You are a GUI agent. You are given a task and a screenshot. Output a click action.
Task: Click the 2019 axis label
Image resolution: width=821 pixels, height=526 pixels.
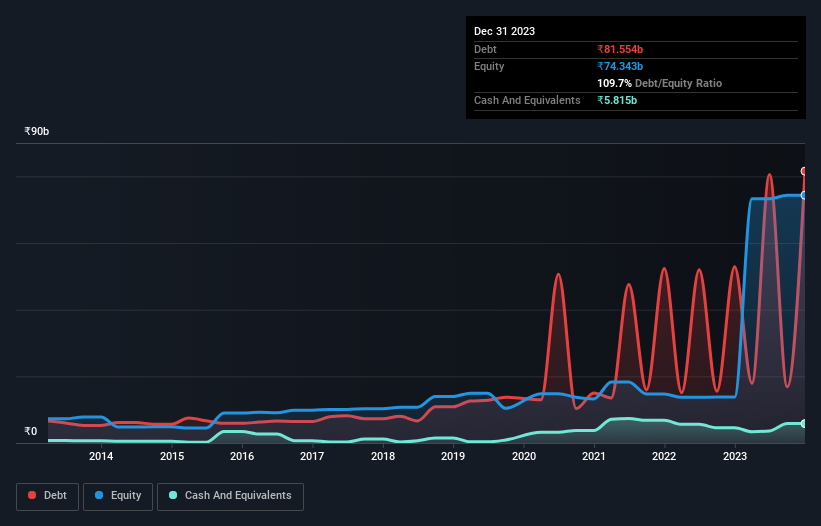453,456
